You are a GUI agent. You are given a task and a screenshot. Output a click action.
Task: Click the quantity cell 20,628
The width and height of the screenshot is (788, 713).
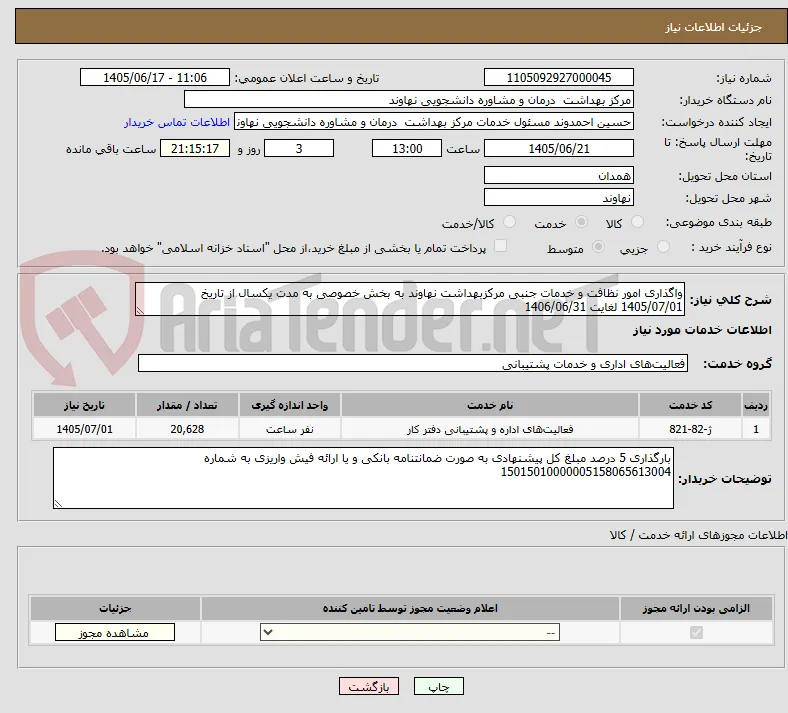[x=187, y=429]
